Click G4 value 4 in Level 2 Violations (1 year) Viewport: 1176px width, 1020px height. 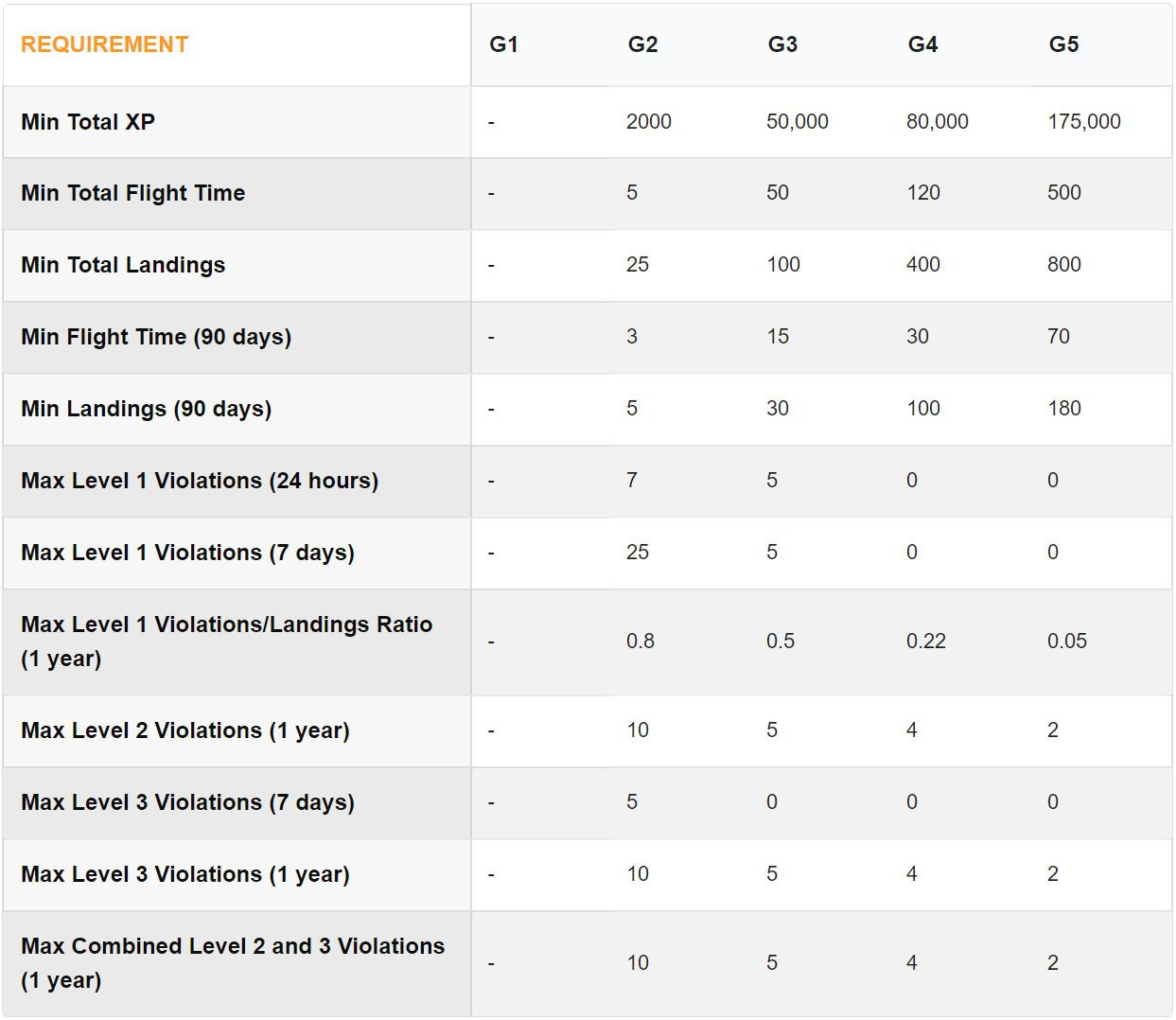point(912,730)
